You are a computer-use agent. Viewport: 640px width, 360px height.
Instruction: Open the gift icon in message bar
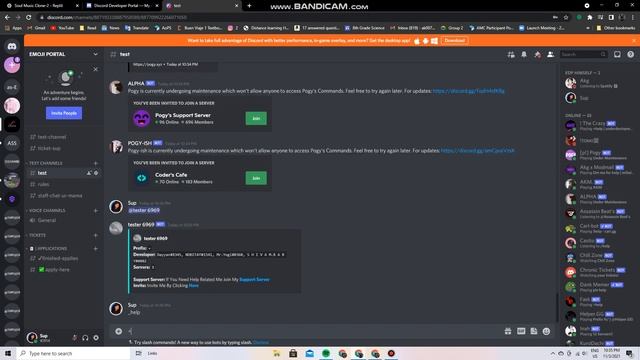tap(508, 331)
